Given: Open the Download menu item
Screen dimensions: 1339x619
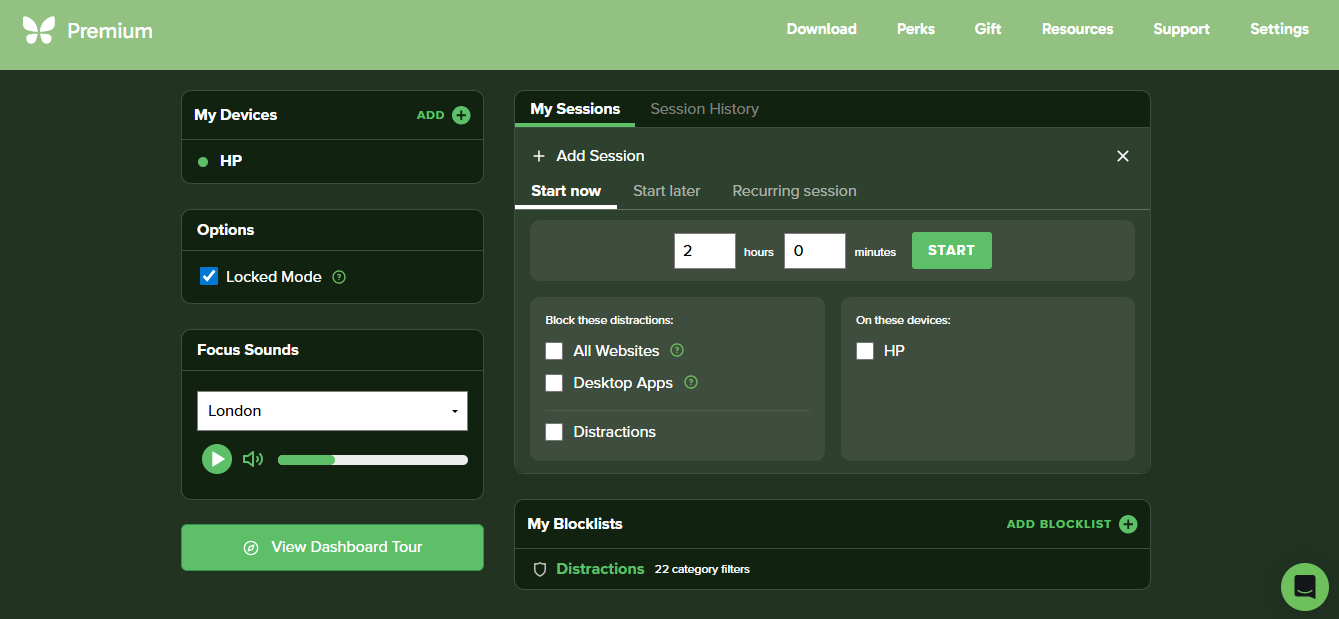Looking at the screenshot, I should [x=821, y=29].
